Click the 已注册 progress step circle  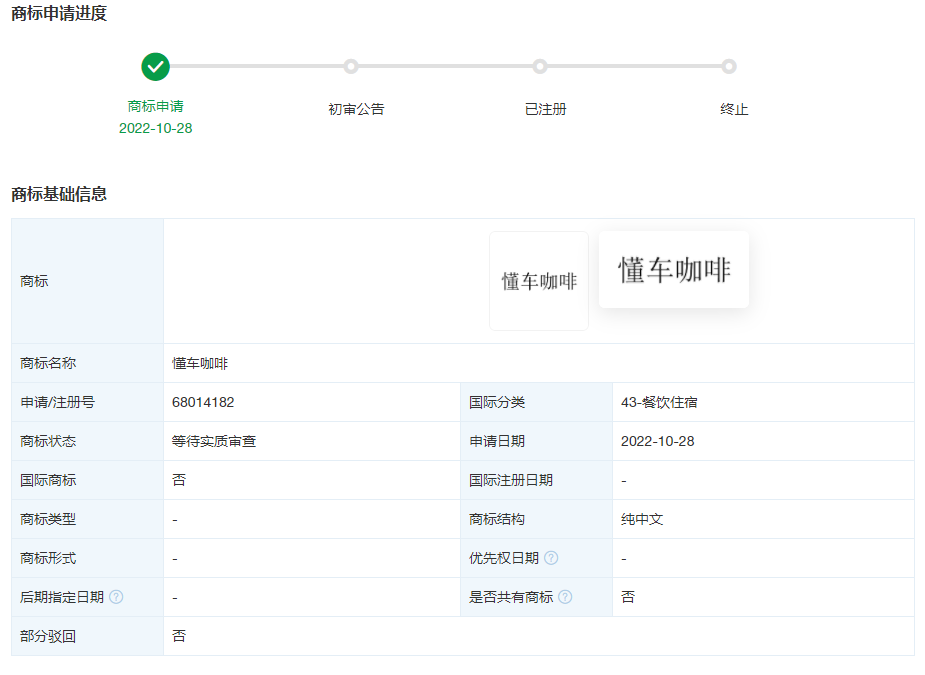coord(540,67)
